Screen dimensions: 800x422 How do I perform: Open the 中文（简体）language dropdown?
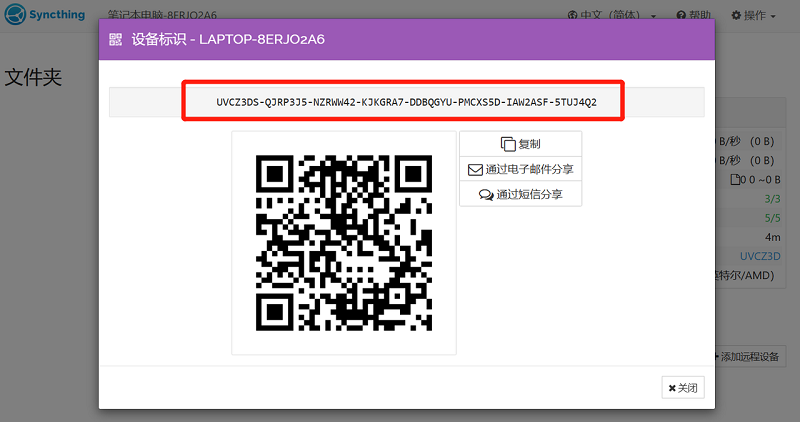(612, 15)
